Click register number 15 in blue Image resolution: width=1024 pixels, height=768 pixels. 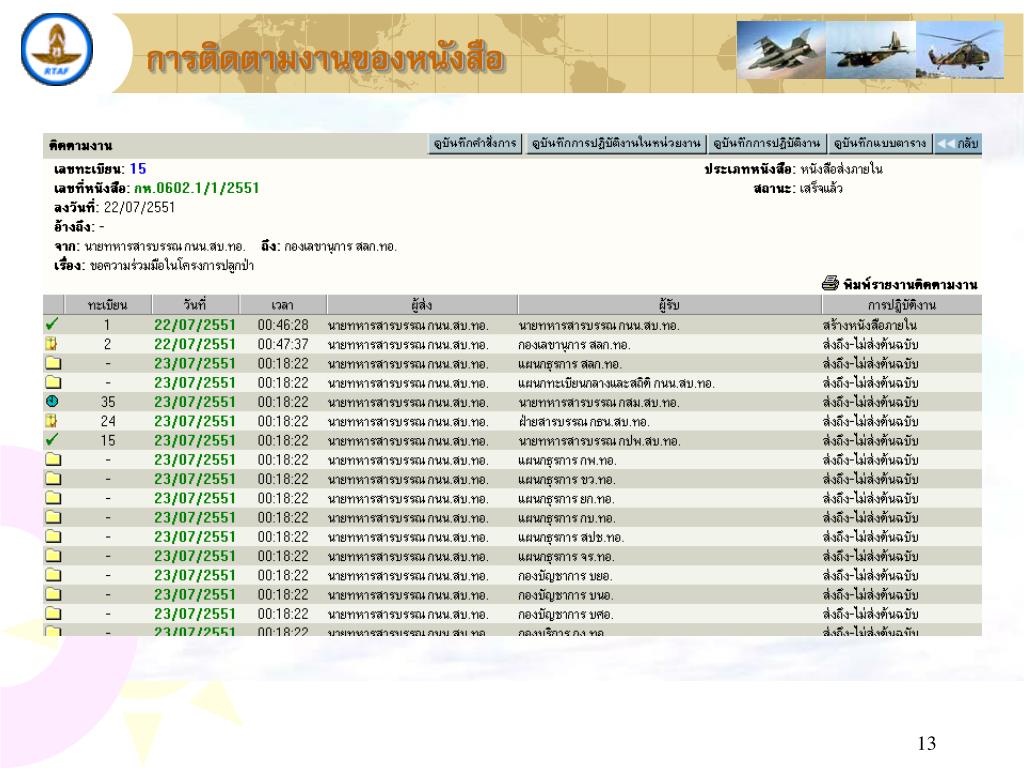(138, 168)
